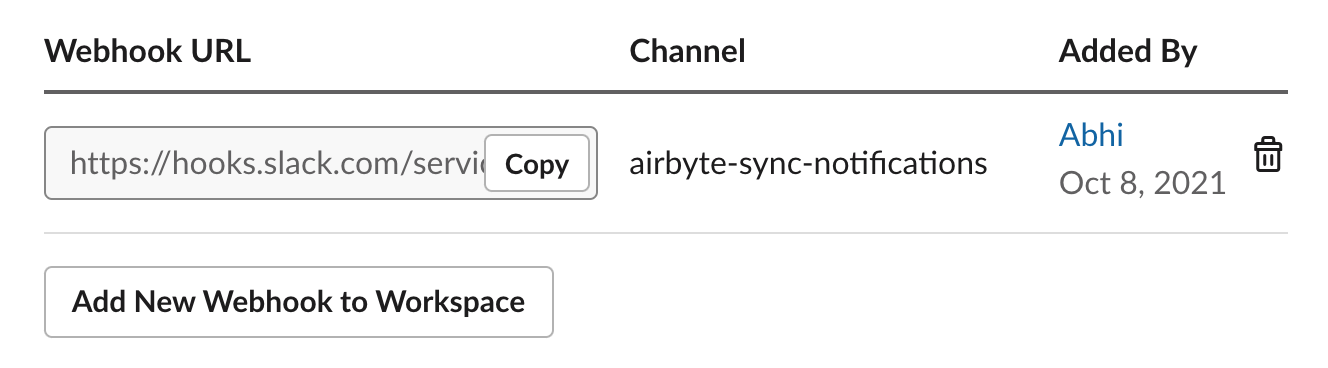Select the airbyte-sync-notifications channel name
The image size is (1328, 368).
(809, 164)
